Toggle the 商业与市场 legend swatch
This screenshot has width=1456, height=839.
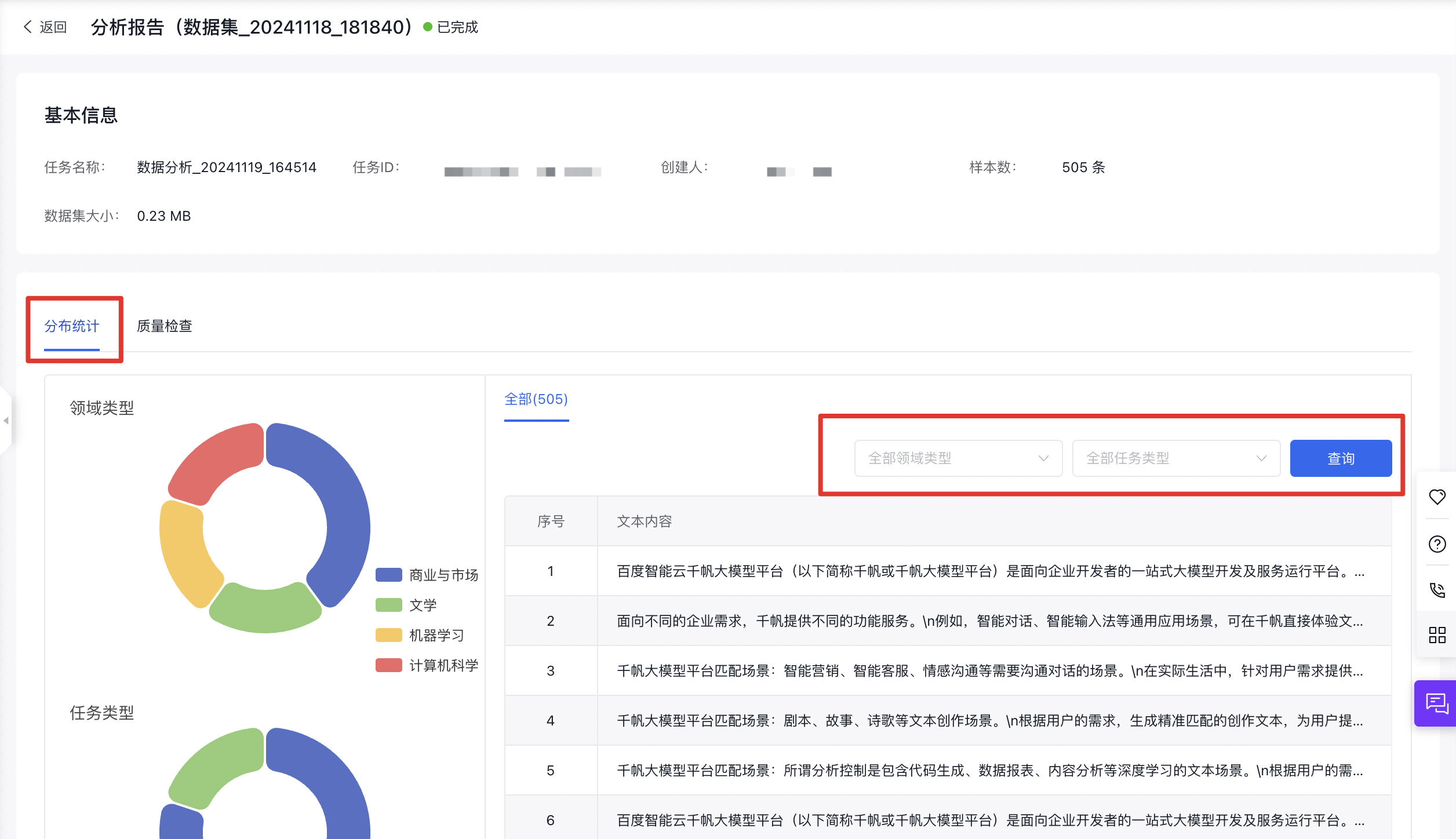point(389,575)
